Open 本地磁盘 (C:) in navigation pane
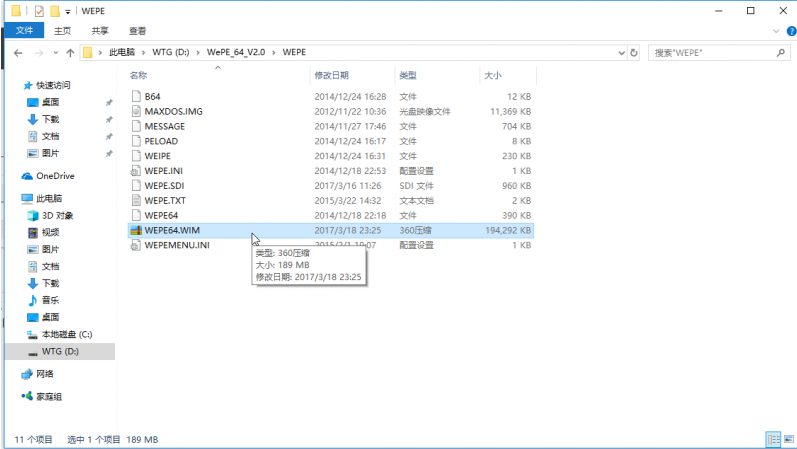Image resolution: width=797 pixels, height=449 pixels. [x=66, y=334]
